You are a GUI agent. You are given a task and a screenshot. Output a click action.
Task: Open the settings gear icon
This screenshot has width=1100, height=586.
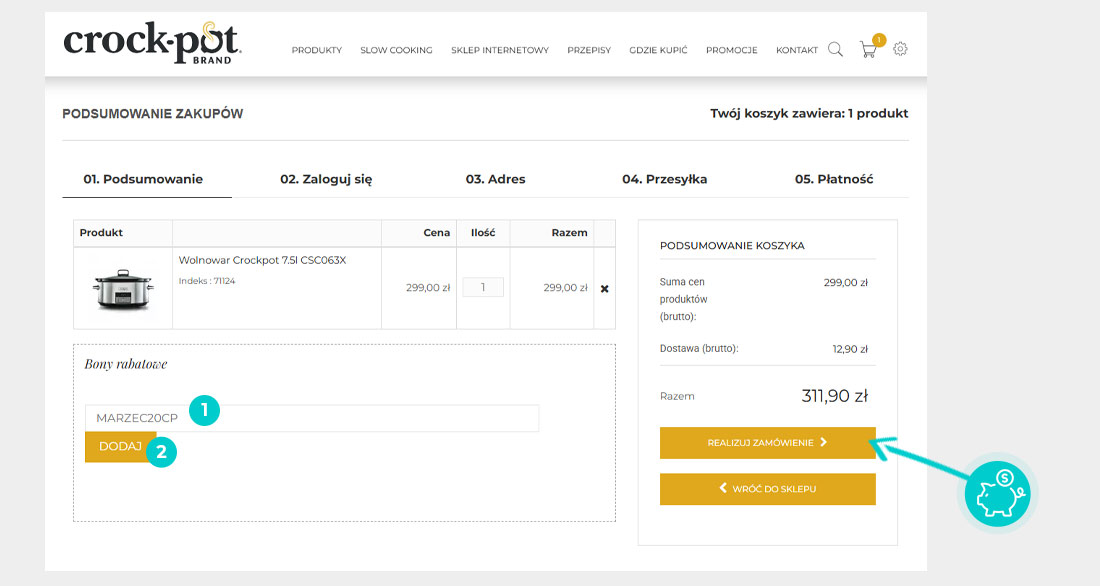pyautogui.click(x=900, y=49)
